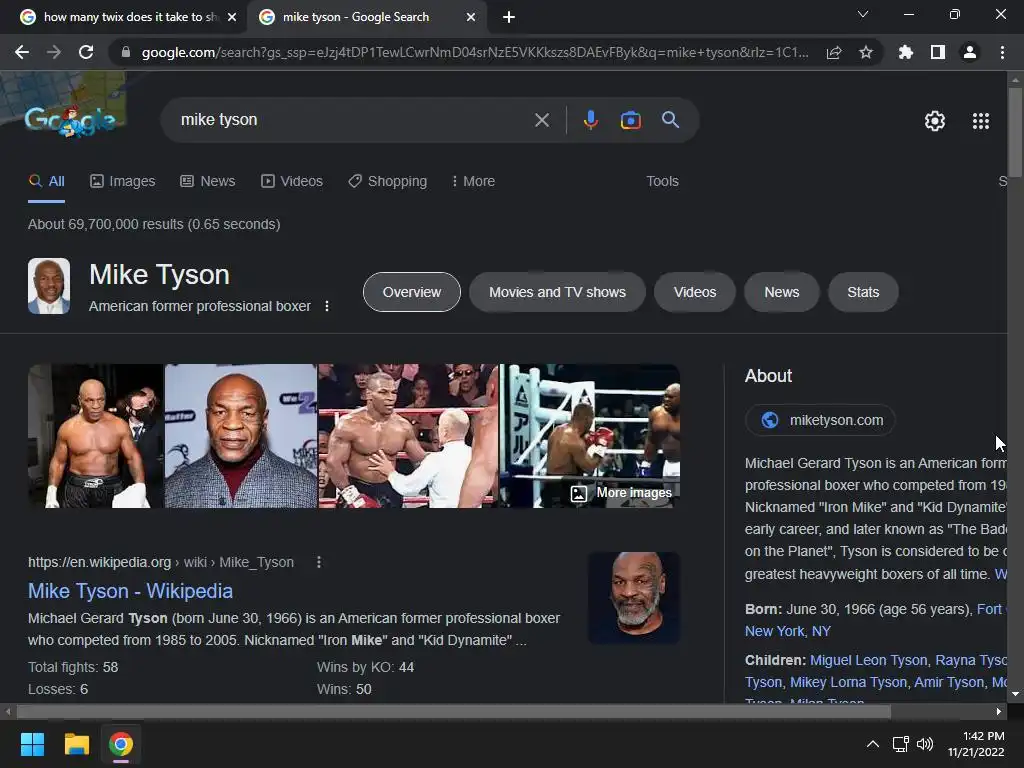Select the News chip in knowledge panel
Image resolution: width=1024 pixels, height=768 pixels.
click(x=781, y=292)
